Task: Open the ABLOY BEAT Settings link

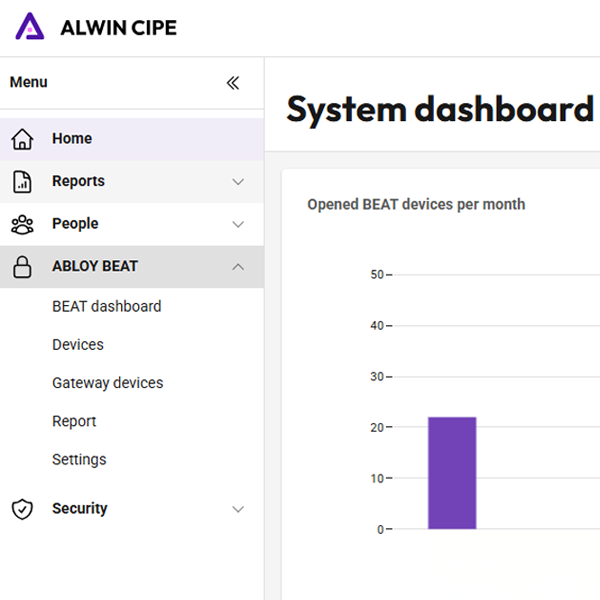Action: tap(79, 460)
